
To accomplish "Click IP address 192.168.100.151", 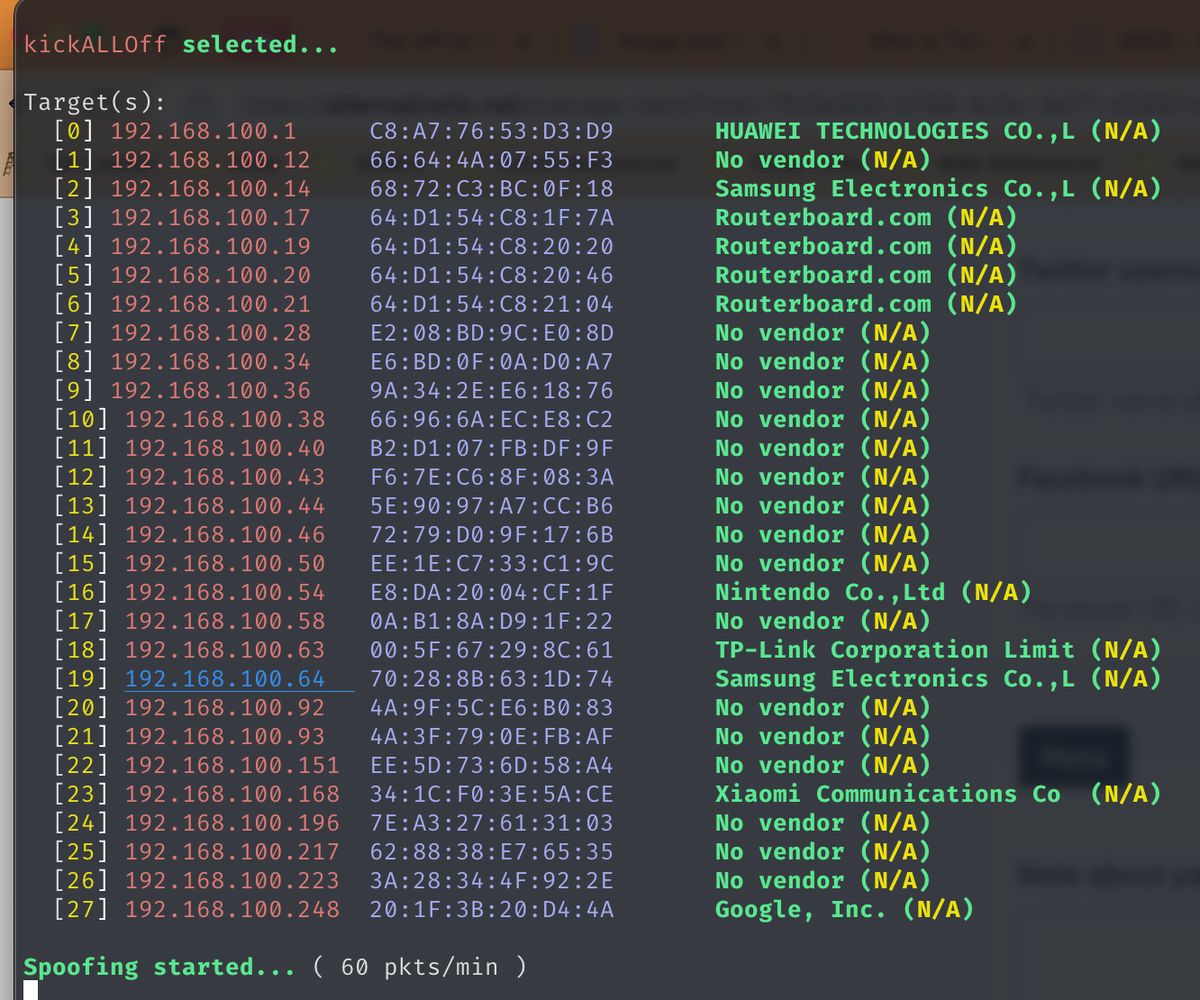I will click(232, 766).
